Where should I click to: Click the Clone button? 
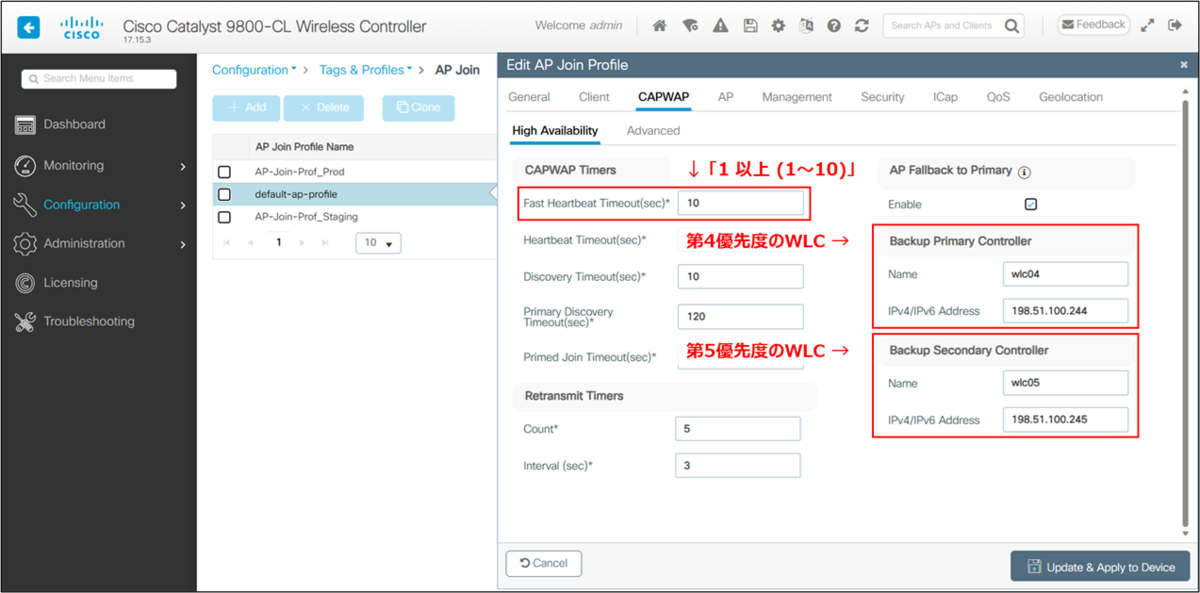tap(418, 108)
